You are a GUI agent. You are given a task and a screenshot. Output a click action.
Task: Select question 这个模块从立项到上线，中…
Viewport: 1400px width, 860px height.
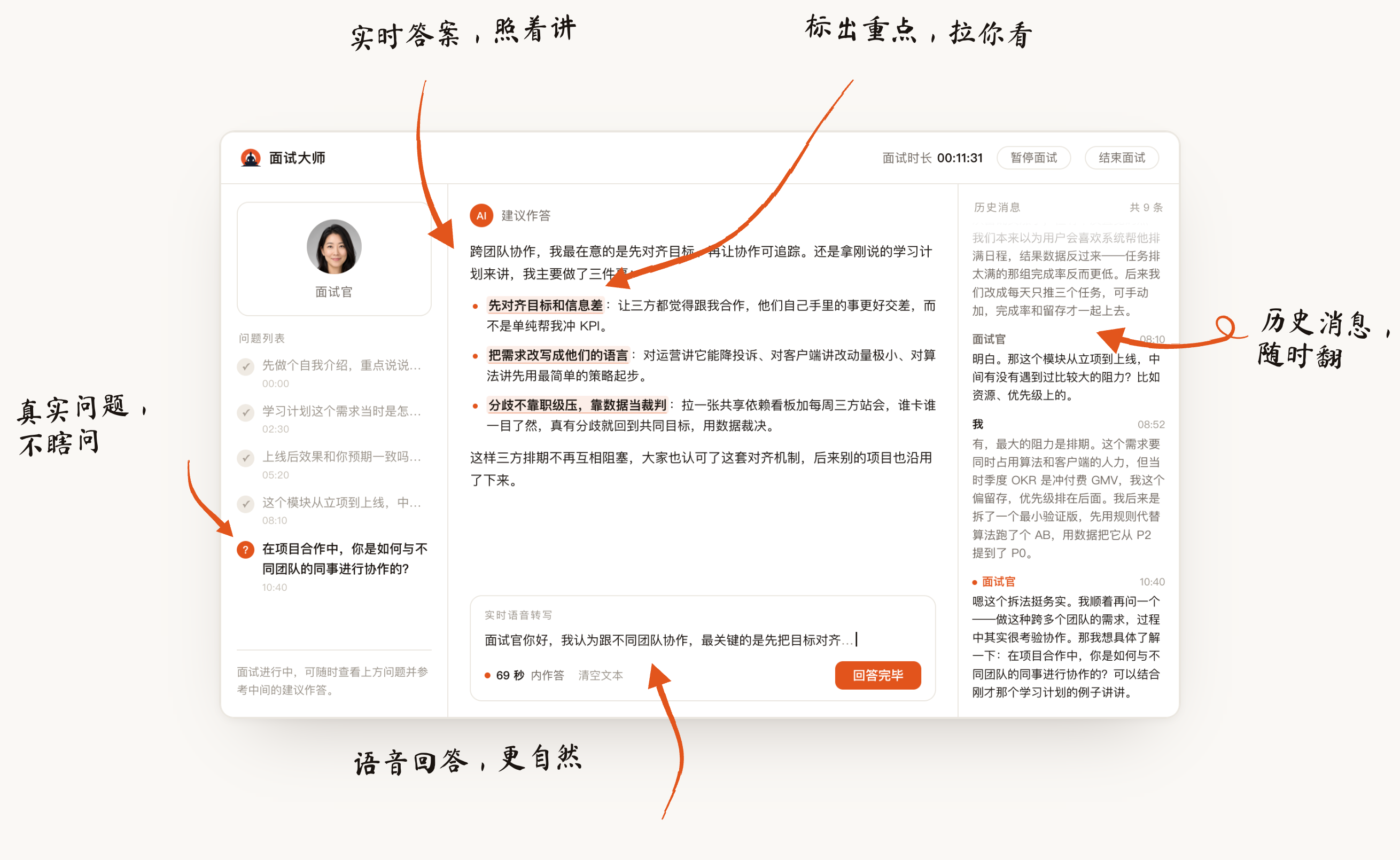click(341, 502)
